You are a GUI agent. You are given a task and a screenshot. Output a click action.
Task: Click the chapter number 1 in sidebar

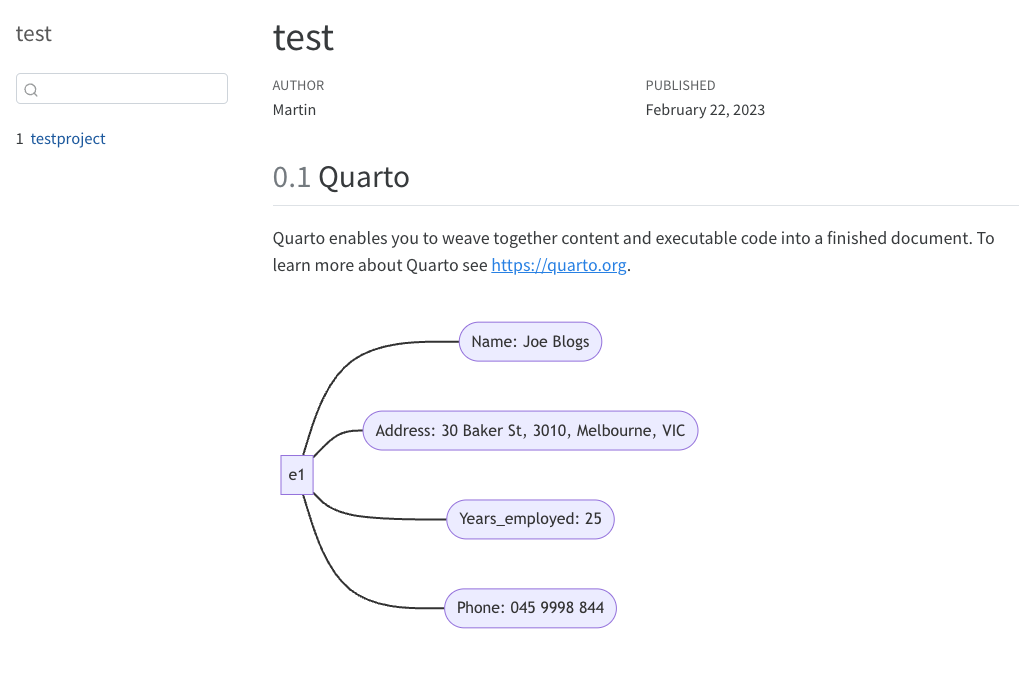(x=20, y=139)
